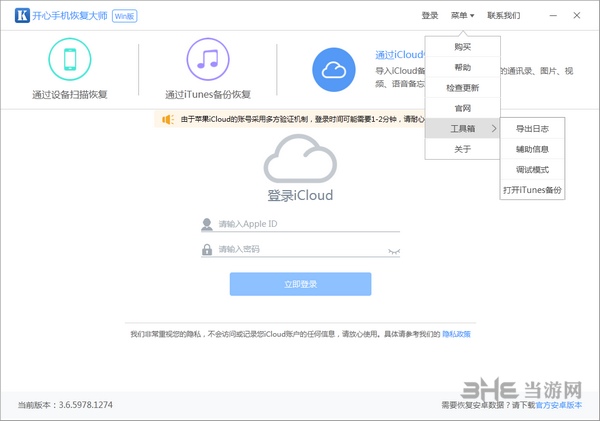The width and height of the screenshot is (600, 421).
Task: Open the 官方安卓版本 download link
Action: tap(559, 405)
